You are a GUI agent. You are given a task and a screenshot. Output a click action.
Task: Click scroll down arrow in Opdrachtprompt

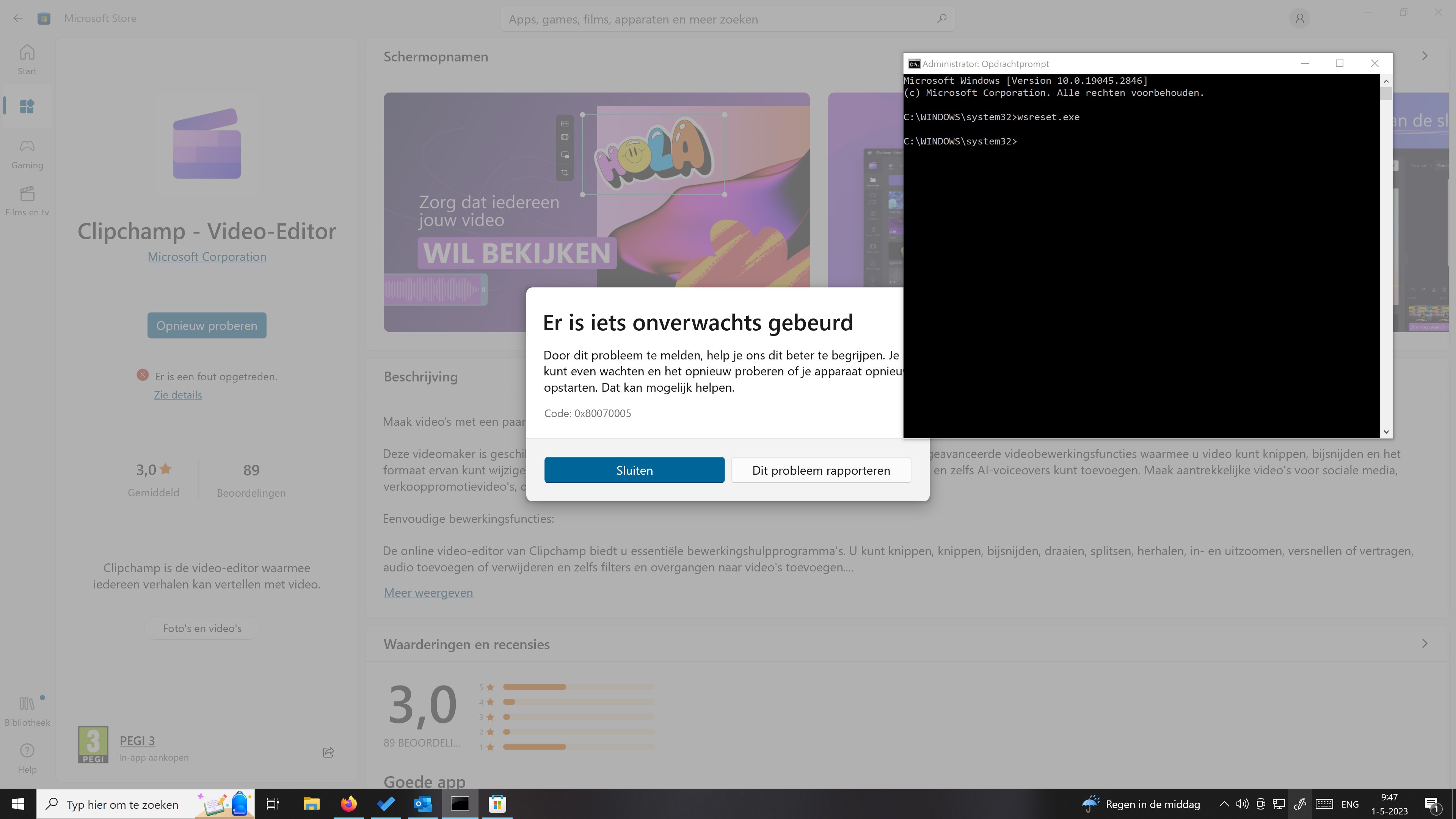1386,432
